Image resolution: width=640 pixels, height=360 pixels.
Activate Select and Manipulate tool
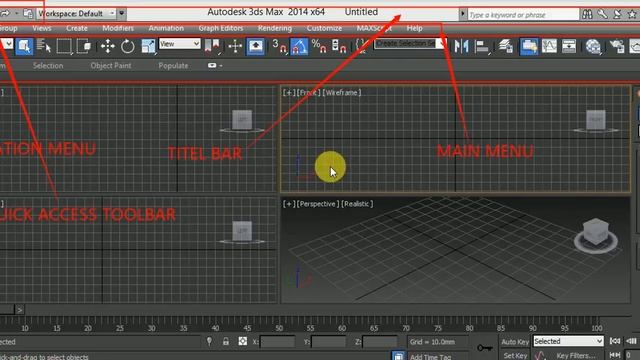point(235,46)
